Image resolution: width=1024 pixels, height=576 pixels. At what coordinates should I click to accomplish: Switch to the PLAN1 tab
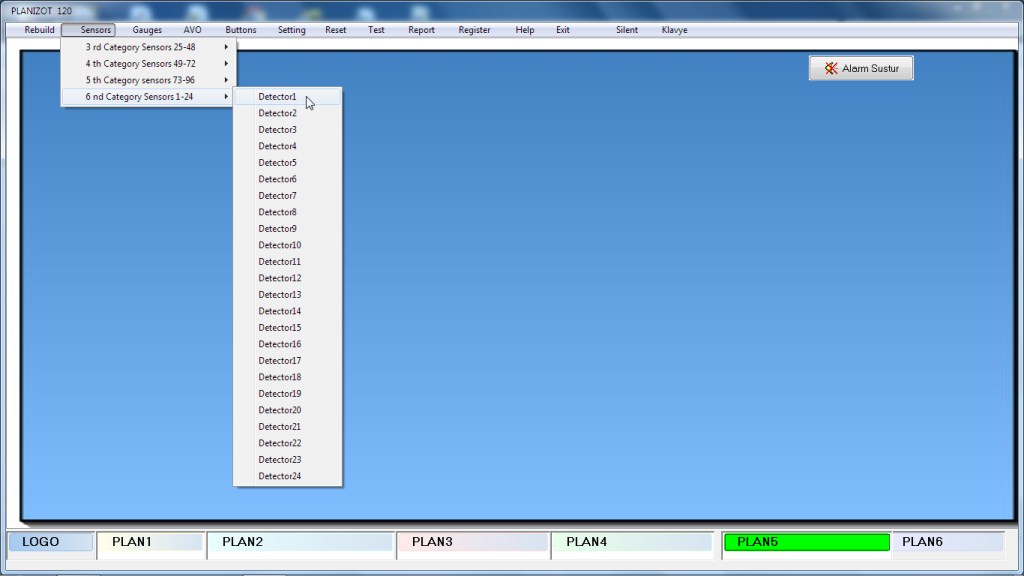coord(150,542)
